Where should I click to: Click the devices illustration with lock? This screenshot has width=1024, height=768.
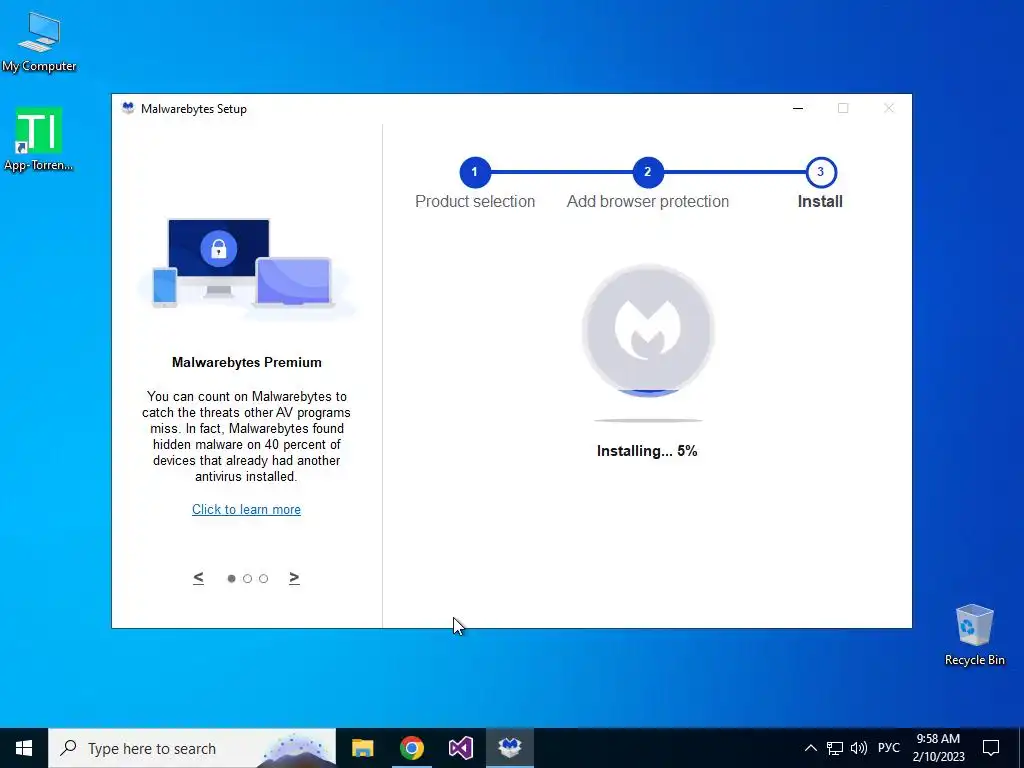pos(247,269)
